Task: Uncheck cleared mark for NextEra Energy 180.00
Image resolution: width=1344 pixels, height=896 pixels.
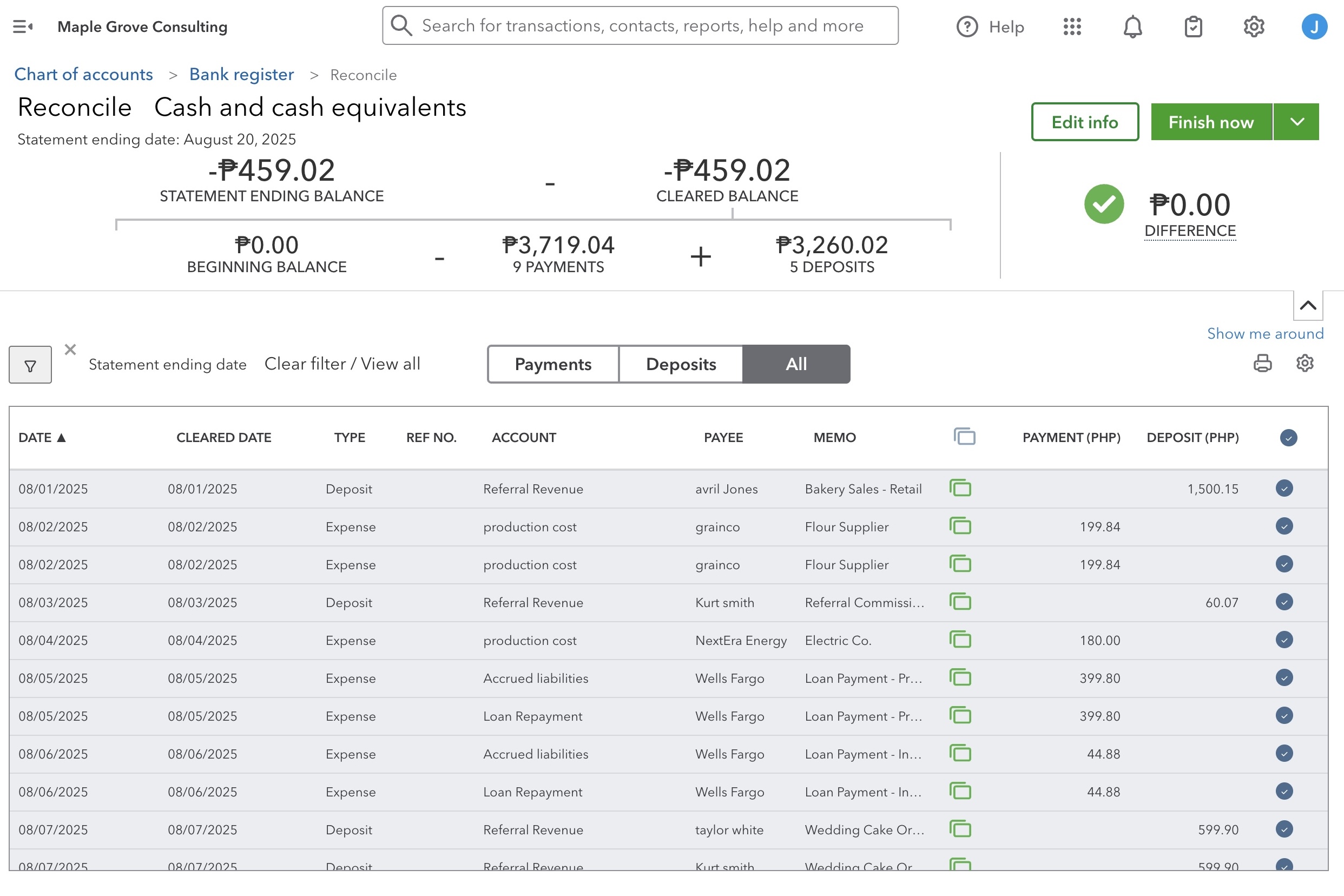Action: tap(1284, 640)
